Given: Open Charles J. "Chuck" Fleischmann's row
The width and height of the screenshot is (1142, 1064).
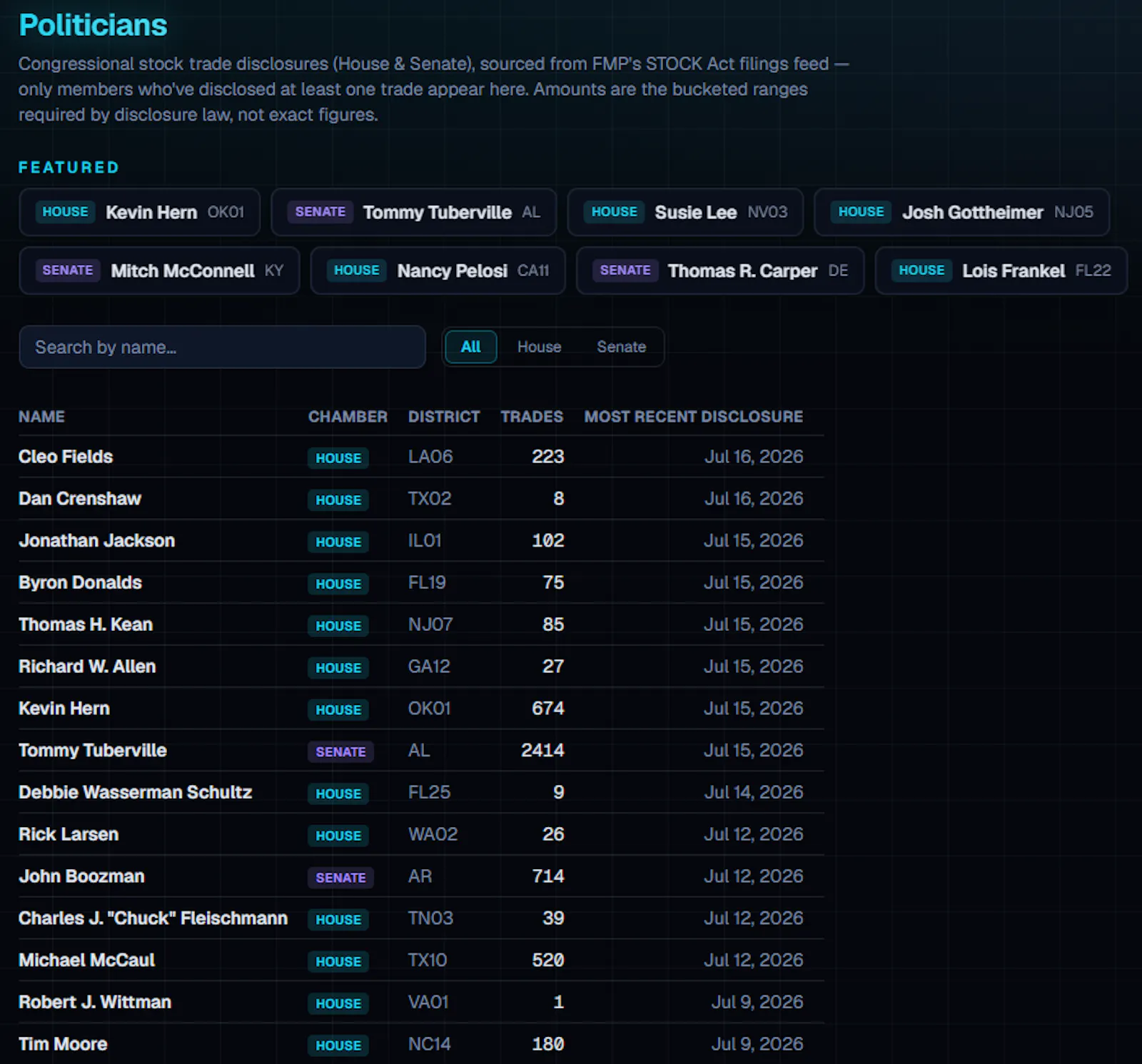Looking at the screenshot, I should pyautogui.click(x=421, y=918).
